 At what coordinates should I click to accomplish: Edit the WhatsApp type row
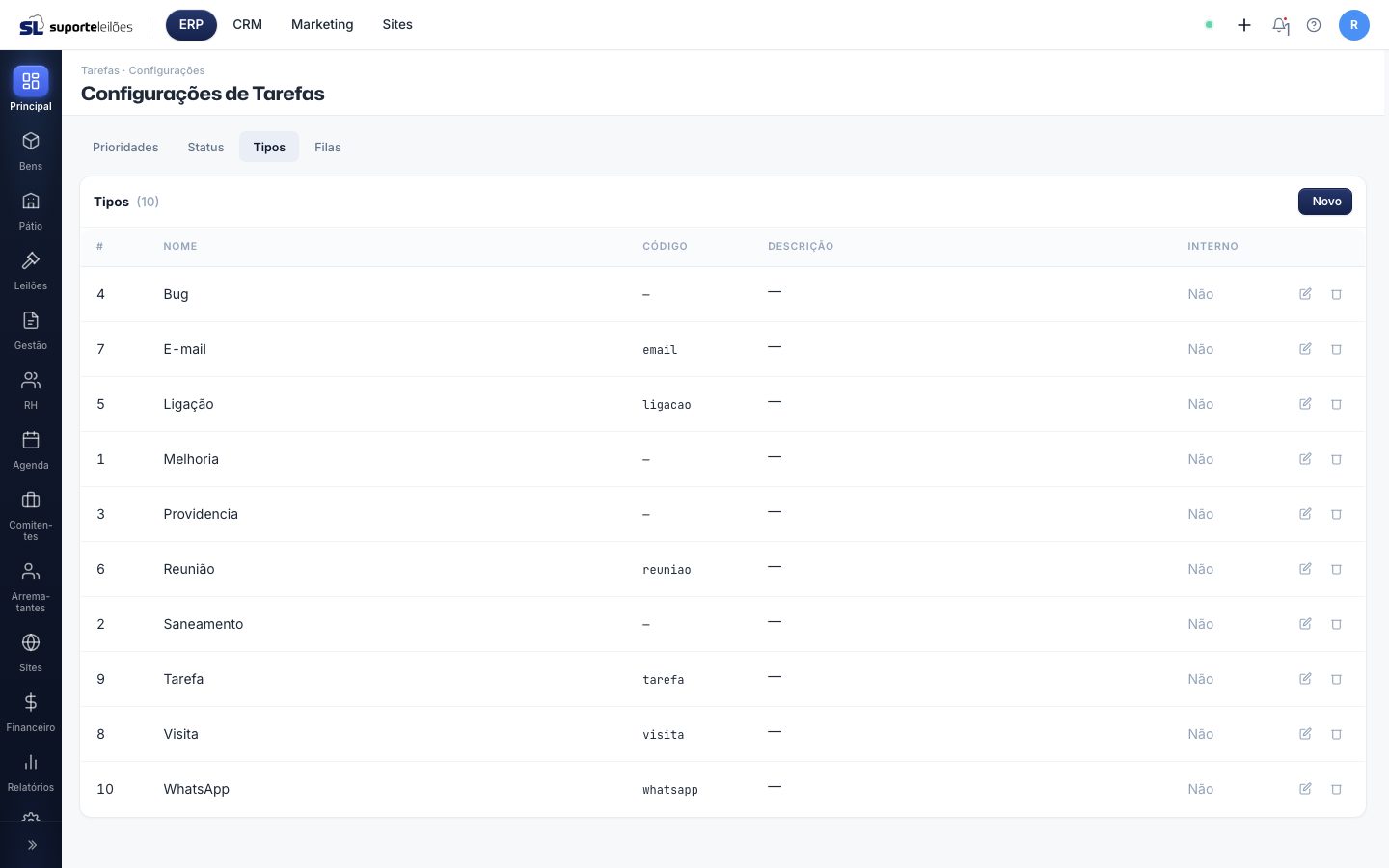(x=1305, y=789)
